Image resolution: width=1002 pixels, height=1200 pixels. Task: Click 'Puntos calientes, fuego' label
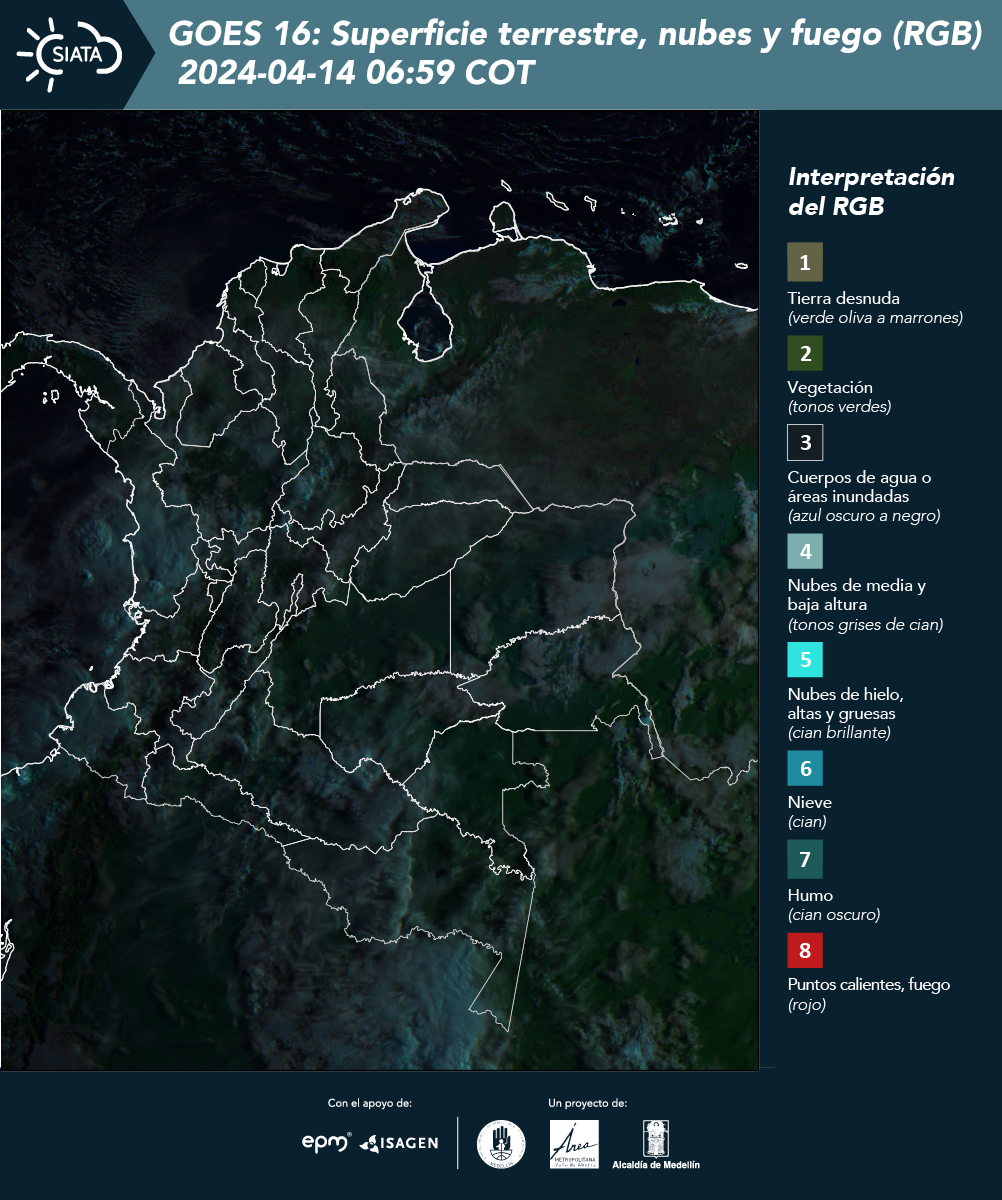pos(868,984)
